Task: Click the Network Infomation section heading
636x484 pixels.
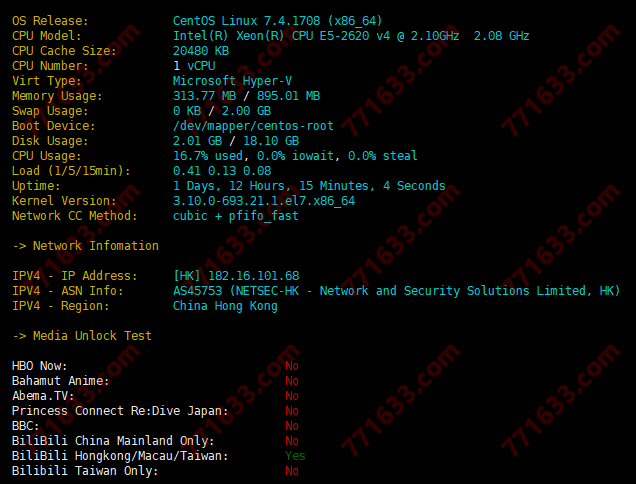Action: [x=85, y=246]
